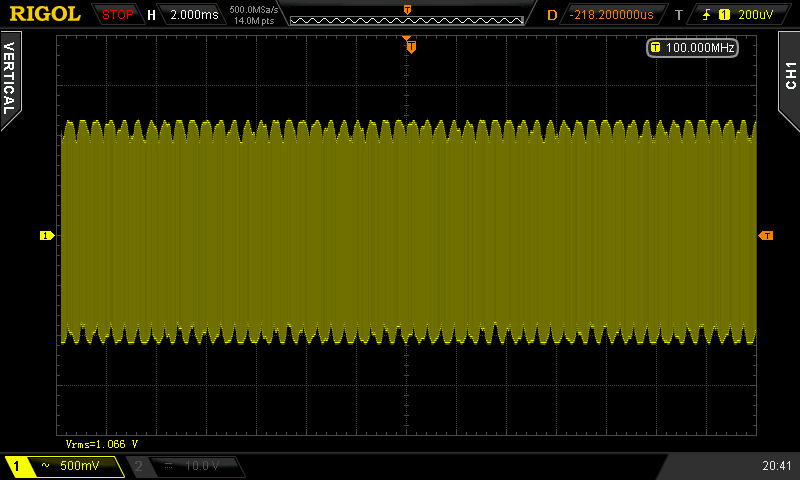Click the 500mV channel 1 scale label
Image resolution: width=800 pixels, height=480 pixels.
point(80,465)
